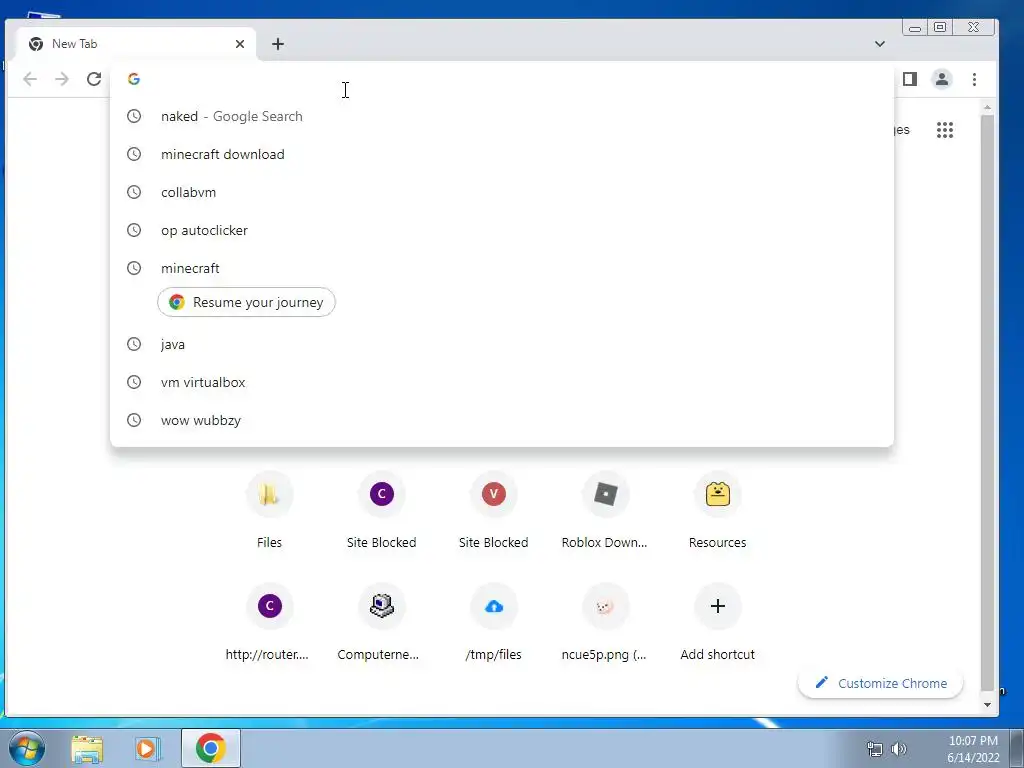Choose the 'op autoclicker' suggestion
1024x768 pixels.
[x=502, y=230]
